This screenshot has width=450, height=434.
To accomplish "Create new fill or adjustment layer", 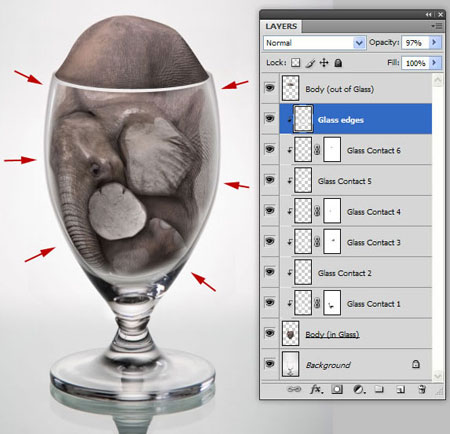I will [358, 389].
